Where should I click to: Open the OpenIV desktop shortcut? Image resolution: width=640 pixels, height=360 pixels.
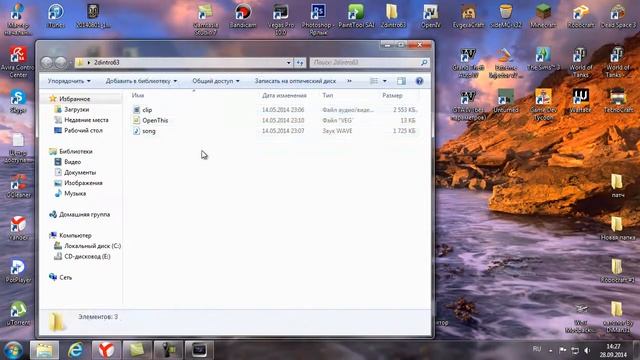(x=431, y=16)
